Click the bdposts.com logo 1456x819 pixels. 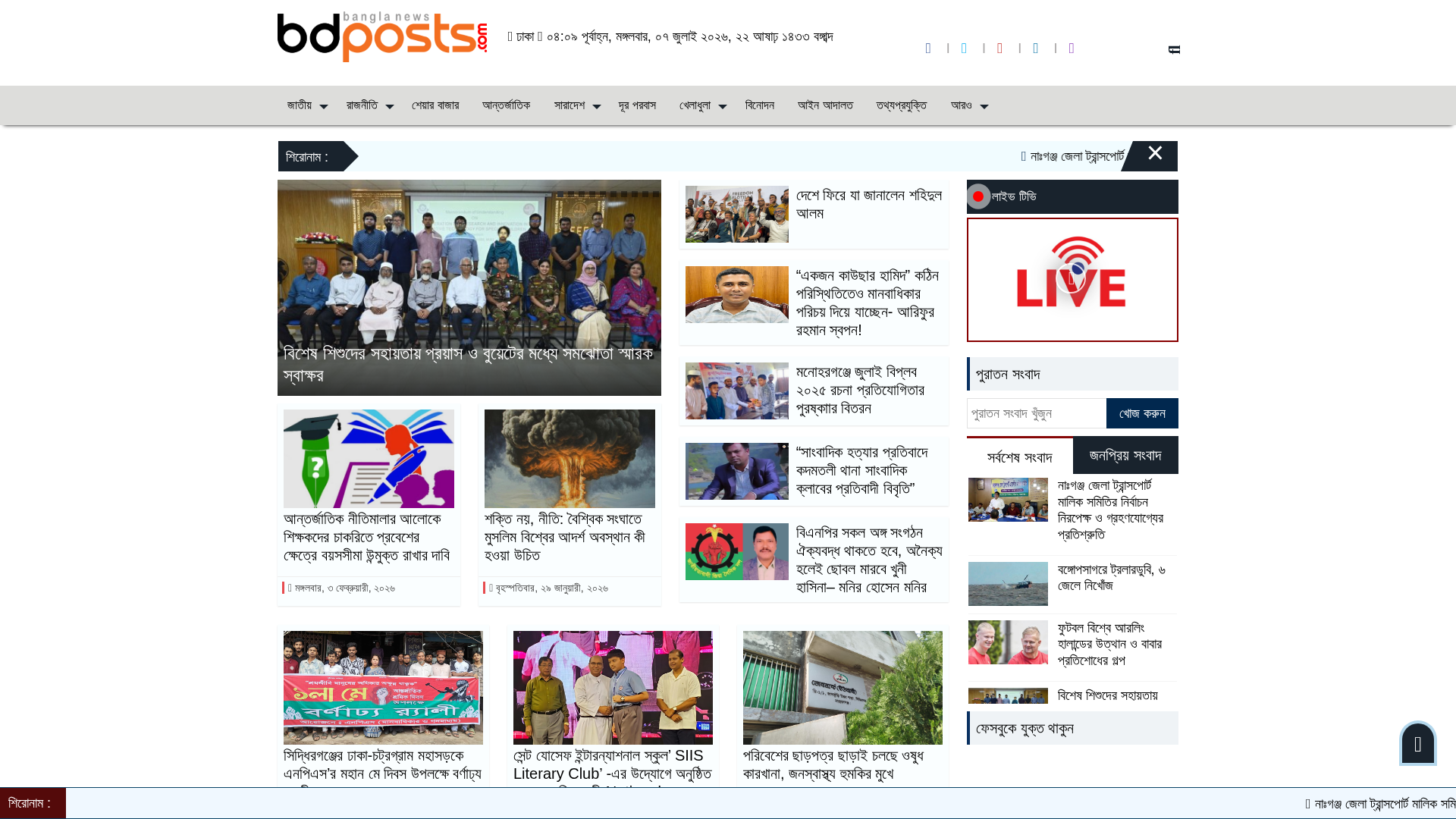(382, 36)
